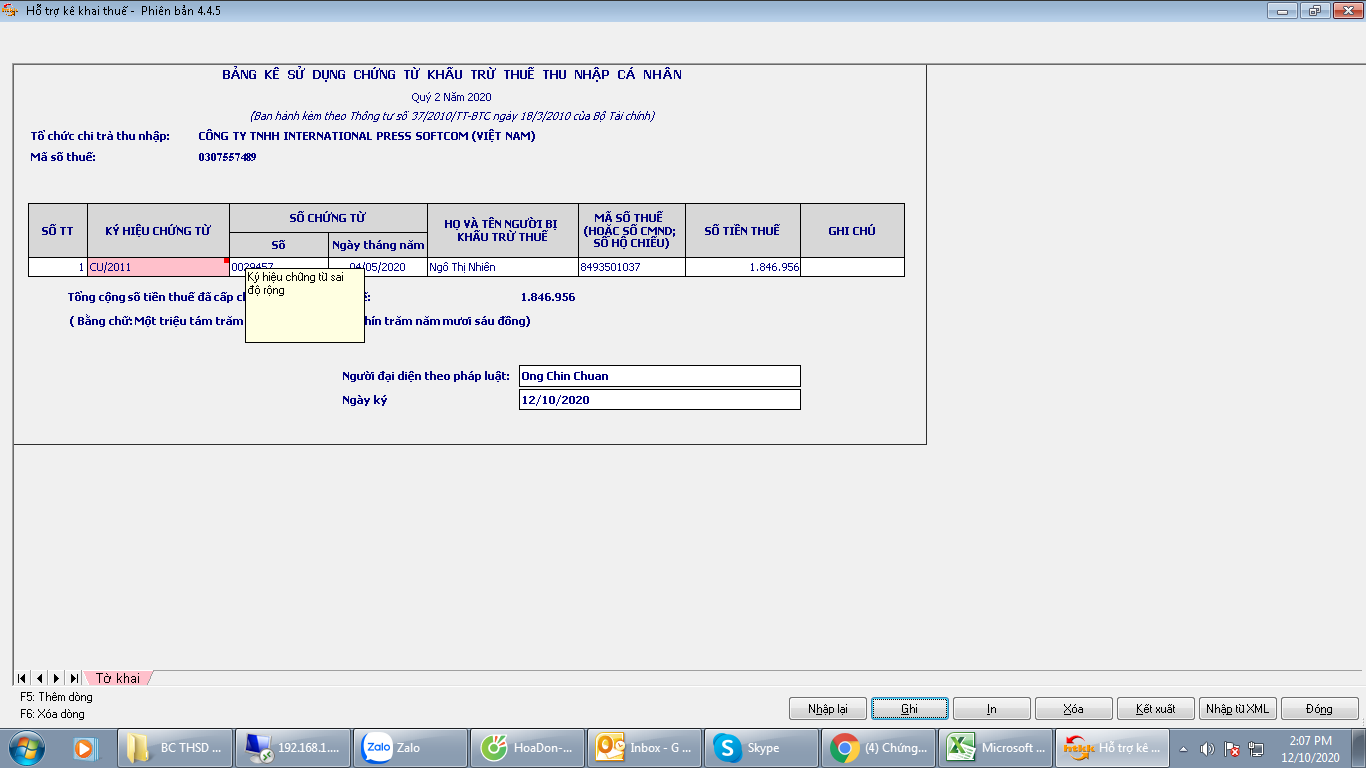Click the Ghi save button
The image size is (1366, 768).
point(909,709)
